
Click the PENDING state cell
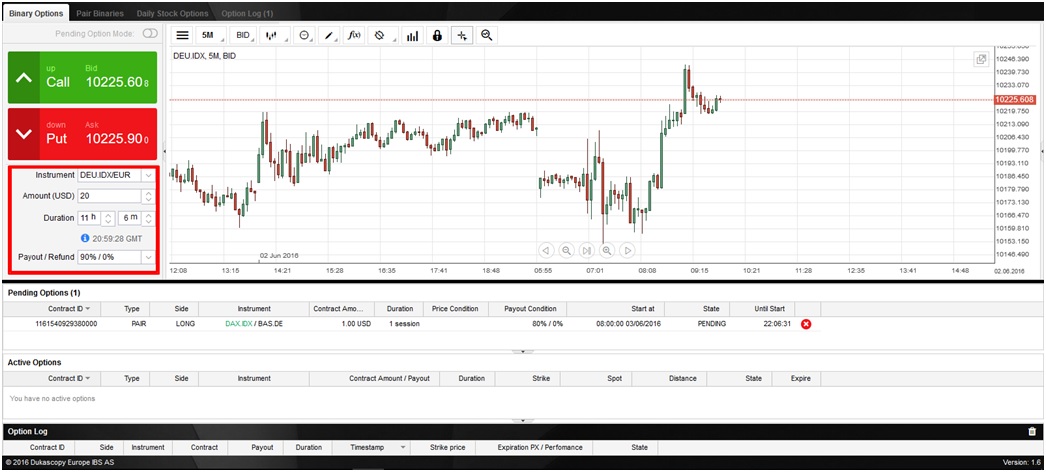711,324
